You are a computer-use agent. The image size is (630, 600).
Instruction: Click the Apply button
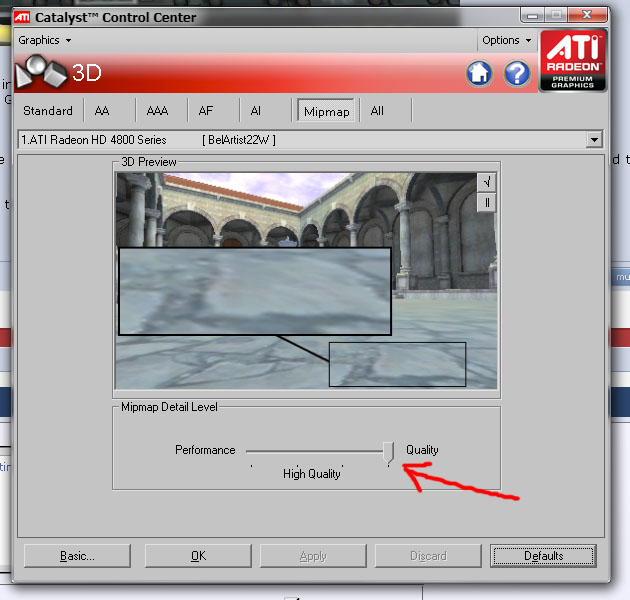(313, 556)
